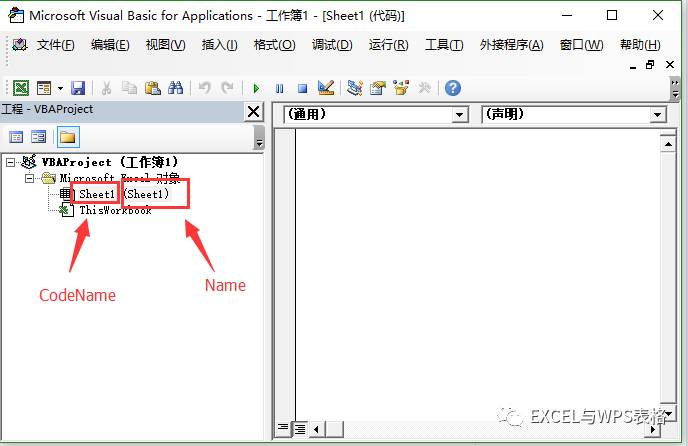Open Visual Basic Help question mark icon
The width and height of the screenshot is (688, 446).
(x=453, y=88)
